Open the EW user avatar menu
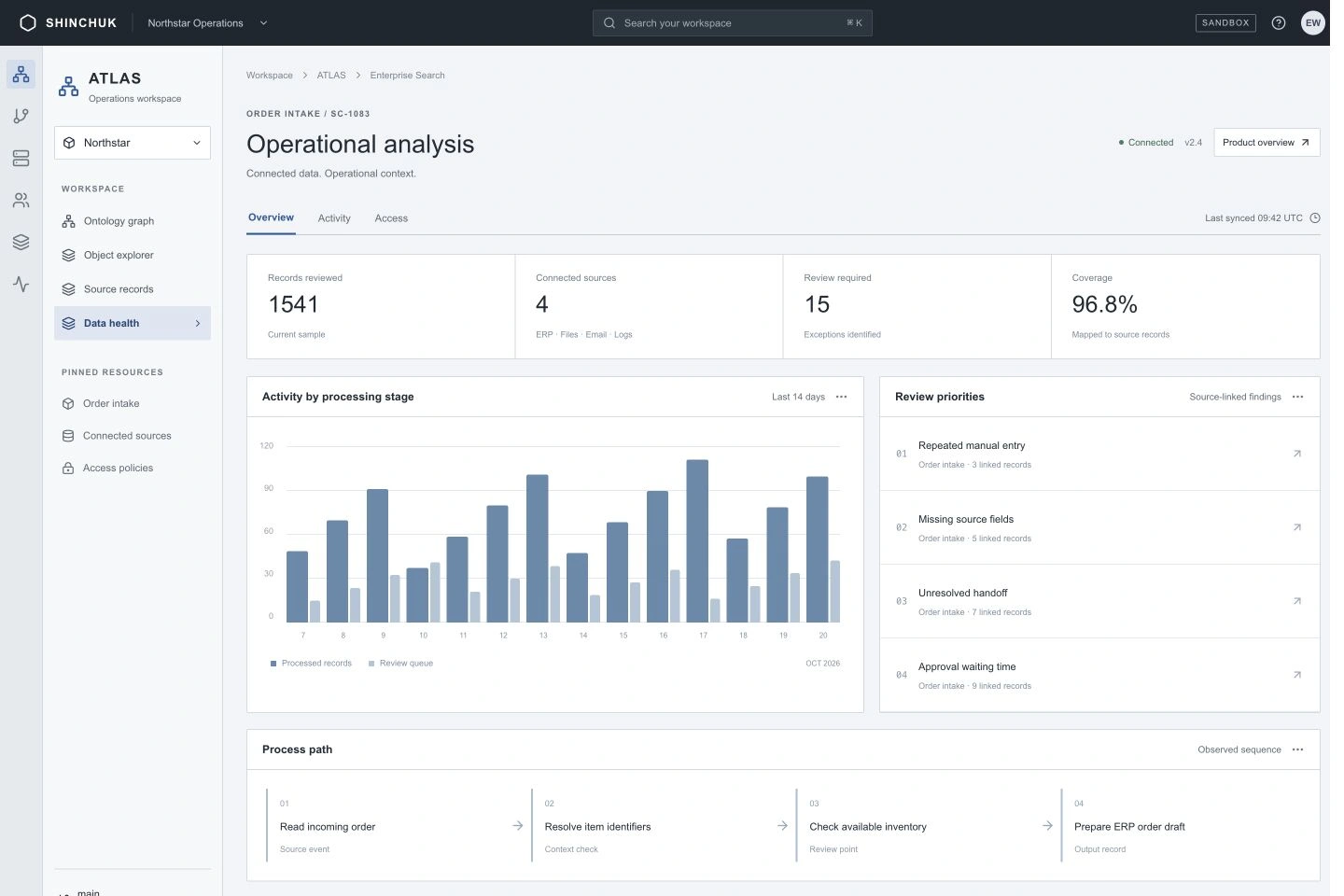 [1313, 23]
